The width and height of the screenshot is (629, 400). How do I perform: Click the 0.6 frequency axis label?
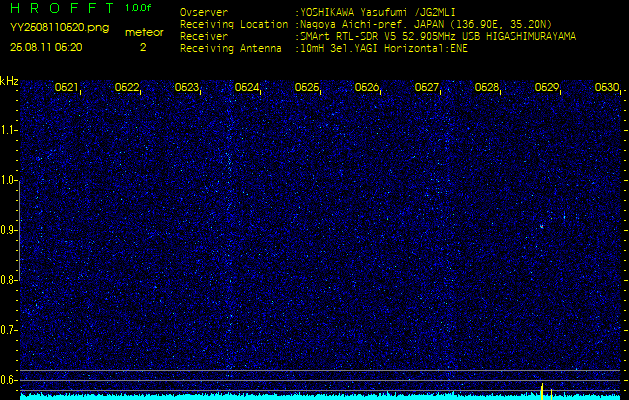8,380
